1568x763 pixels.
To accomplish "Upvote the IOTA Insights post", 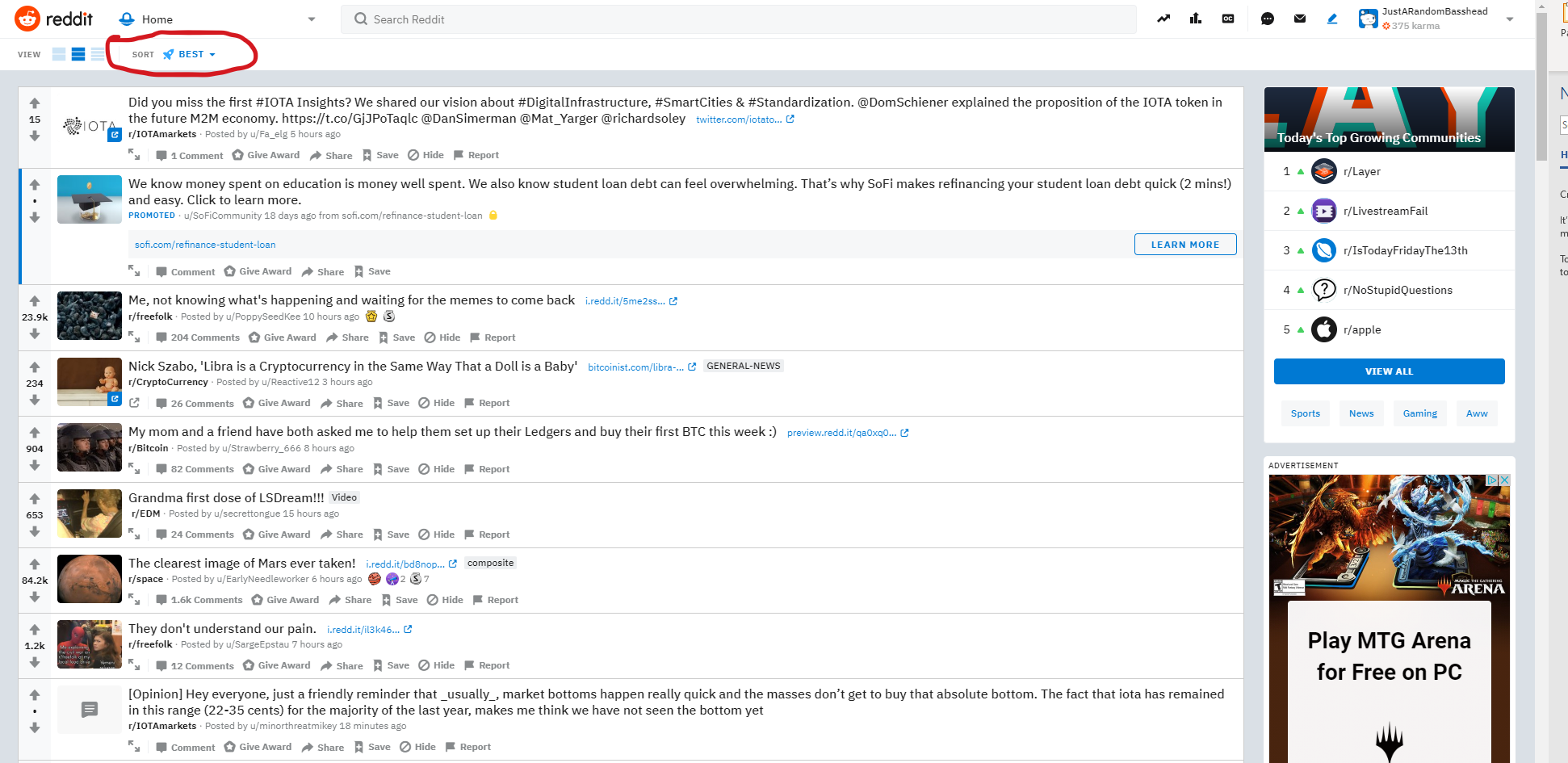I will (35, 103).
